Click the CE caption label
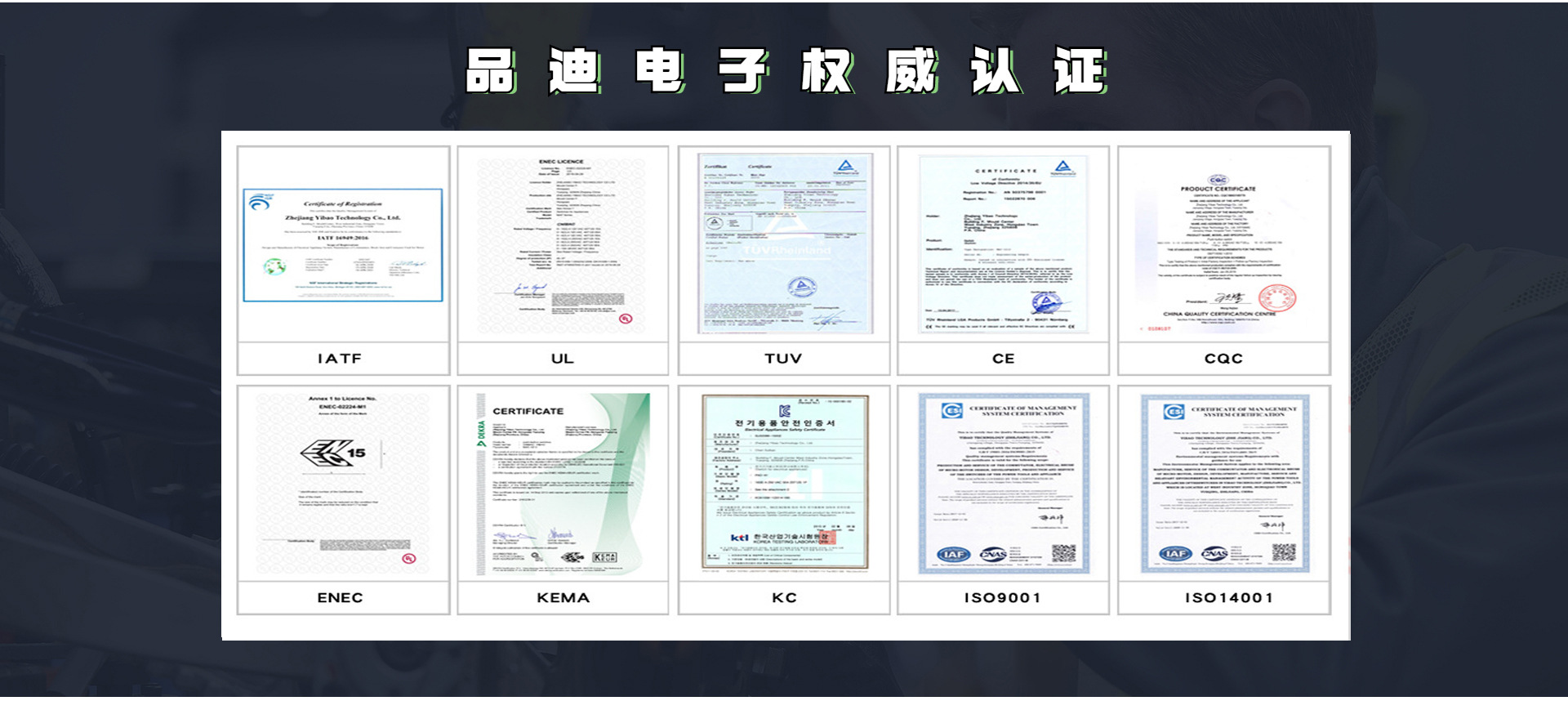The height and width of the screenshot is (701, 1568). [1003, 359]
